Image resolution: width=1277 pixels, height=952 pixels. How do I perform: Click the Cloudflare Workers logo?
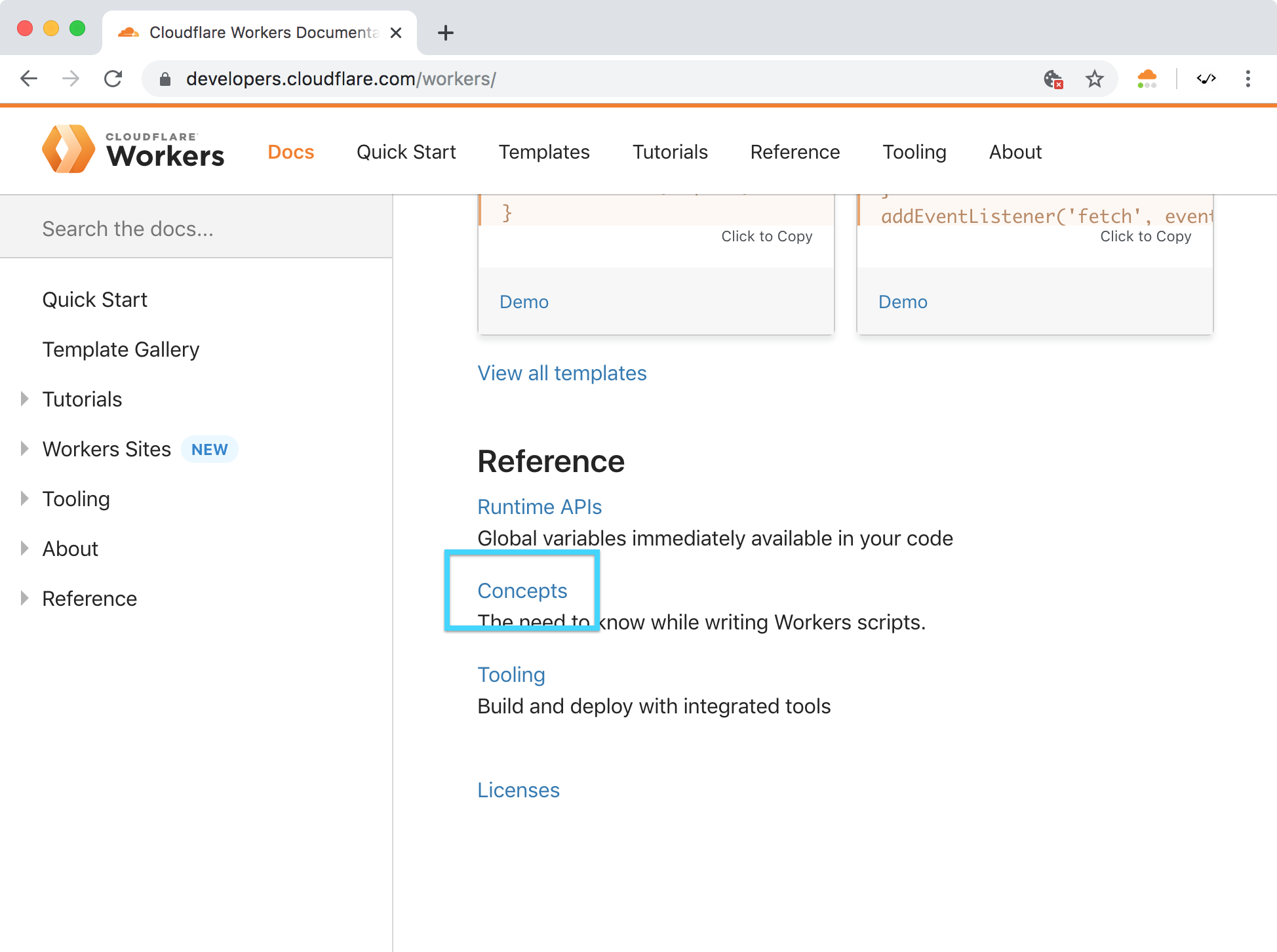(134, 149)
